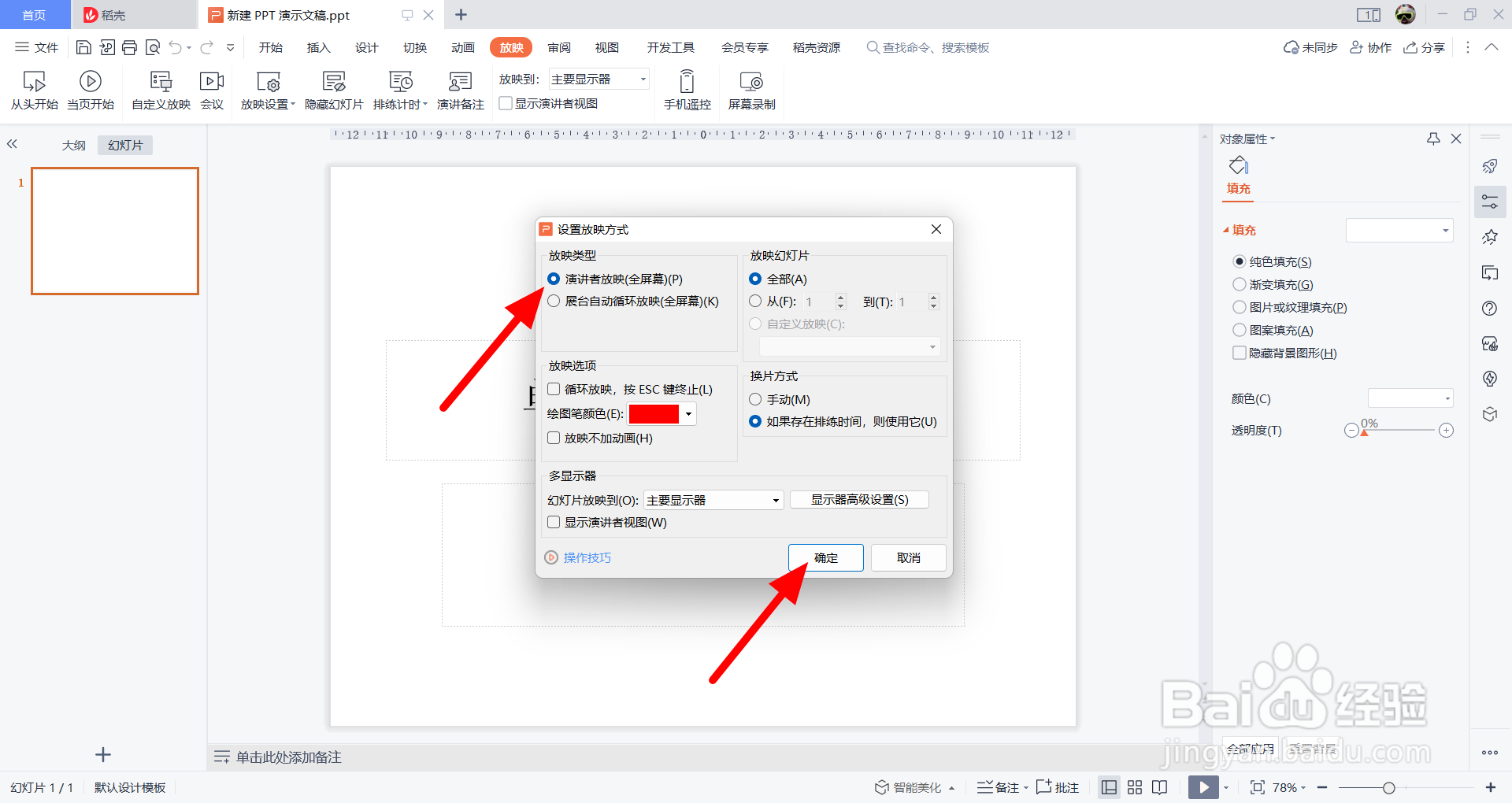Open the Design (设计) ribbon tab
This screenshot has height=803, width=1512.
pyautogui.click(x=366, y=47)
